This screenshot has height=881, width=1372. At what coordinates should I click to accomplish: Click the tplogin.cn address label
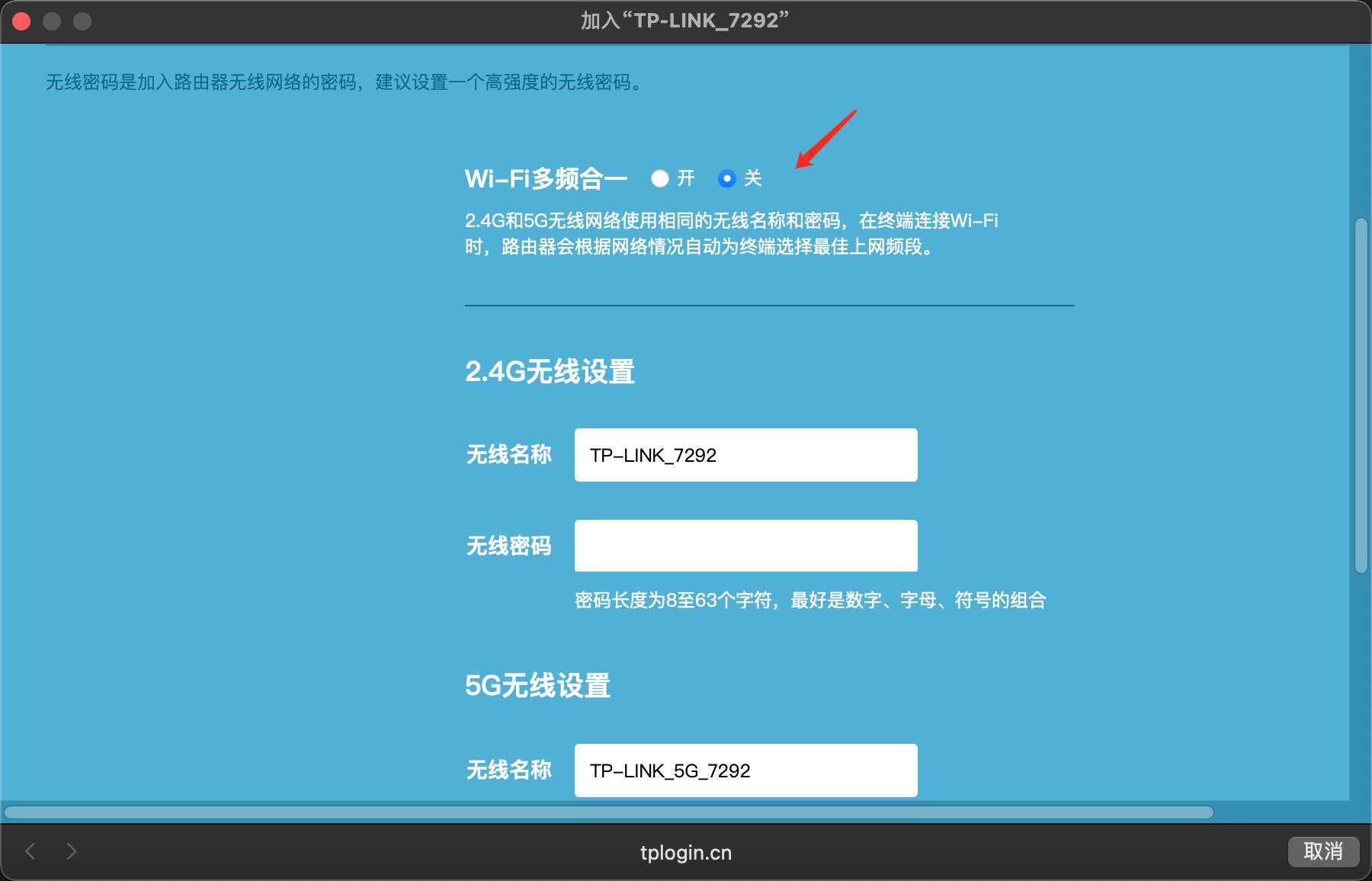pos(685,852)
